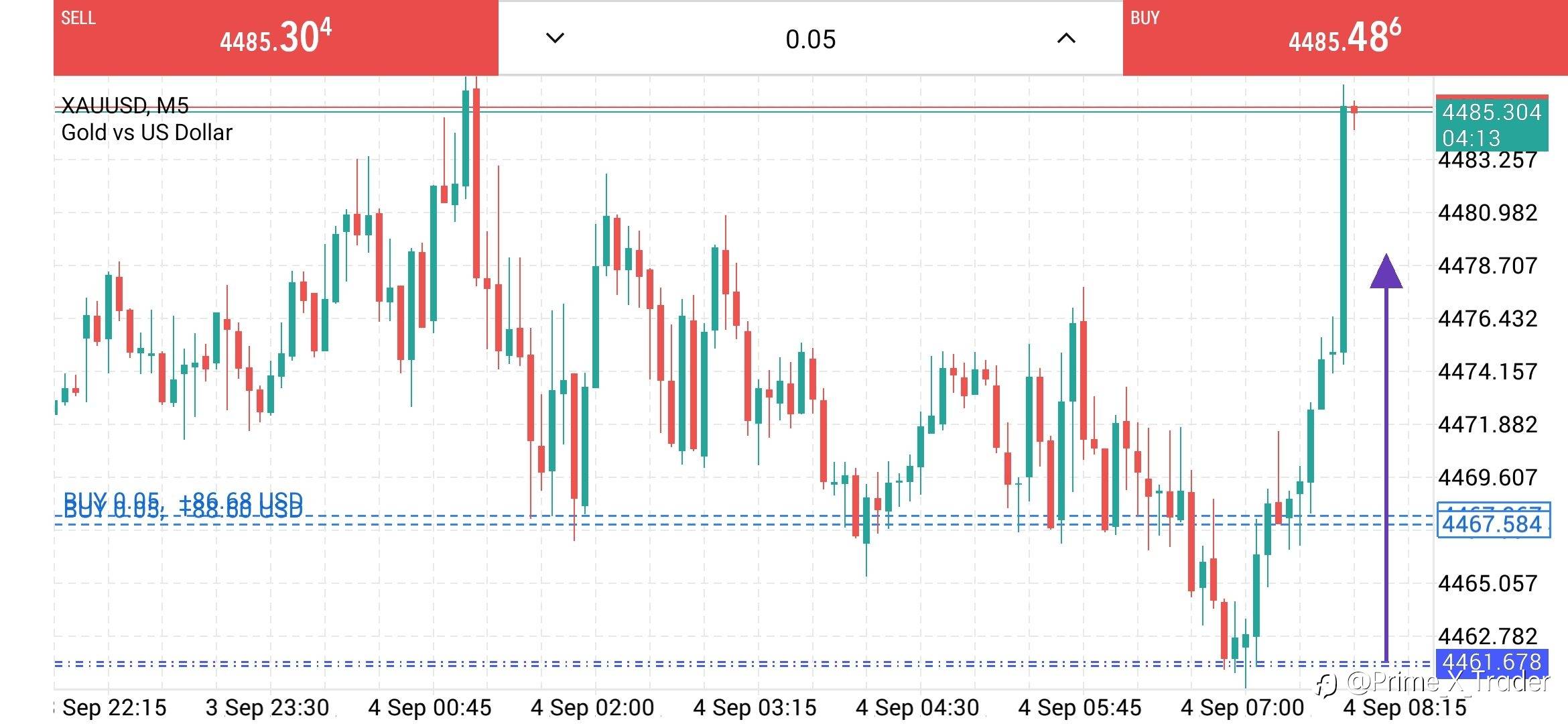Click the green 4485.304 current price tag

(x=1492, y=112)
